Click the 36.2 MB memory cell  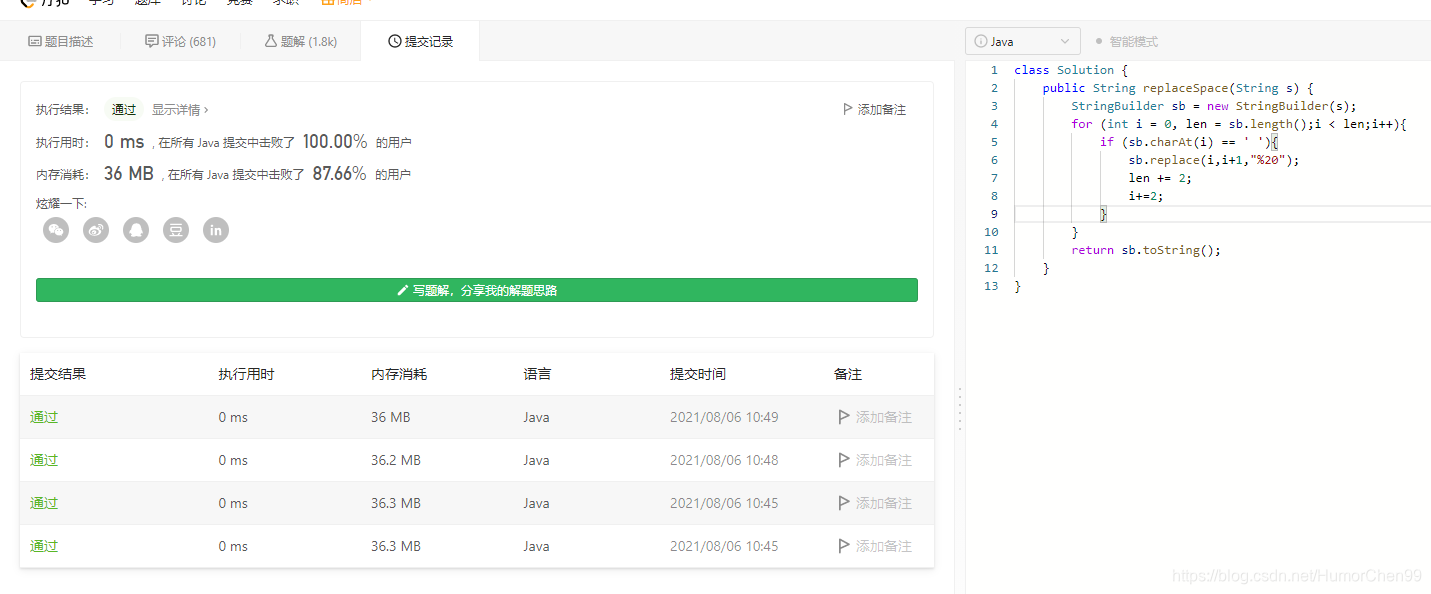[x=396, y=460]
